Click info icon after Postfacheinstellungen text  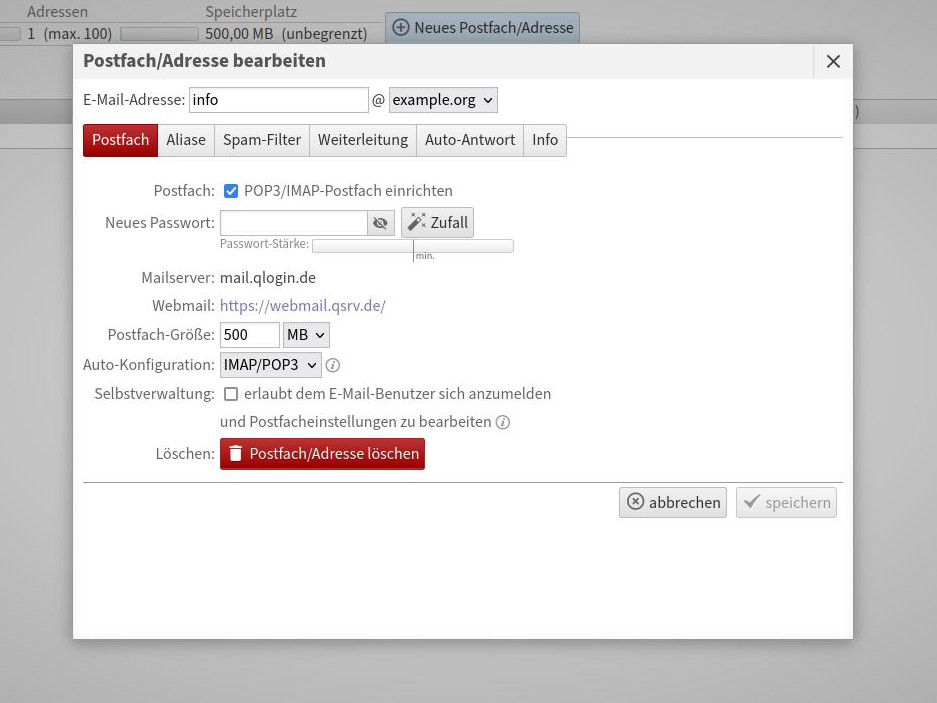pyautogui.click(x=502, y=422)
